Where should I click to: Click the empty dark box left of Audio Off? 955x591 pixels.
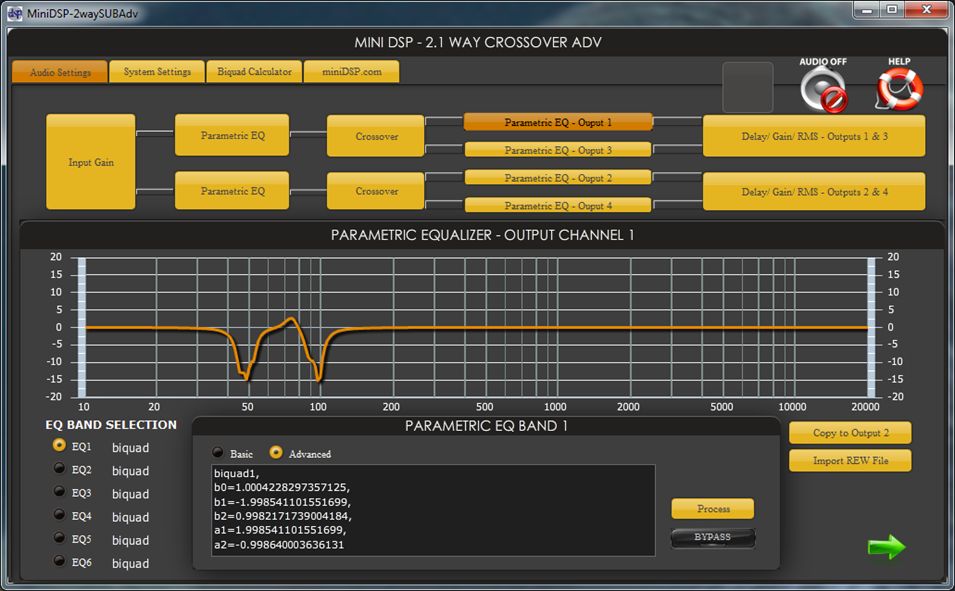pos(748,87)
